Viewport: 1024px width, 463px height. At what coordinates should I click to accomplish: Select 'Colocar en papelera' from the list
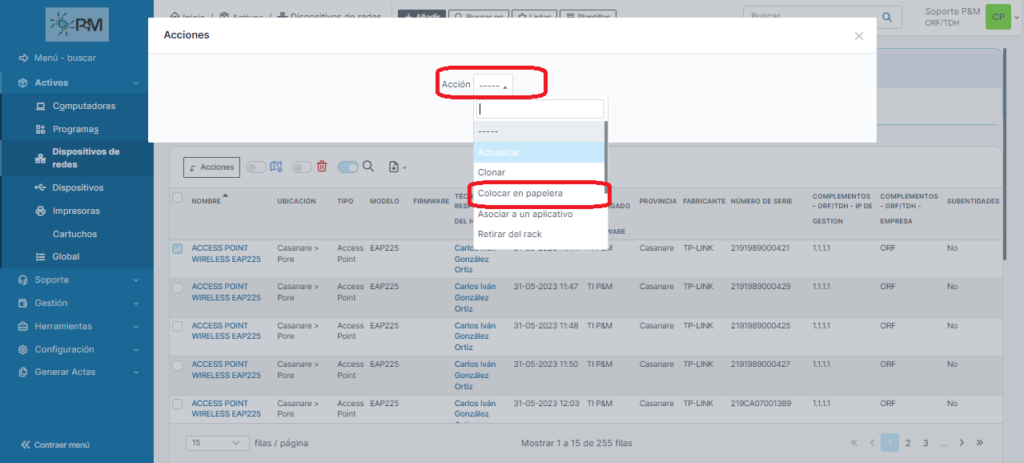point(520,192)
